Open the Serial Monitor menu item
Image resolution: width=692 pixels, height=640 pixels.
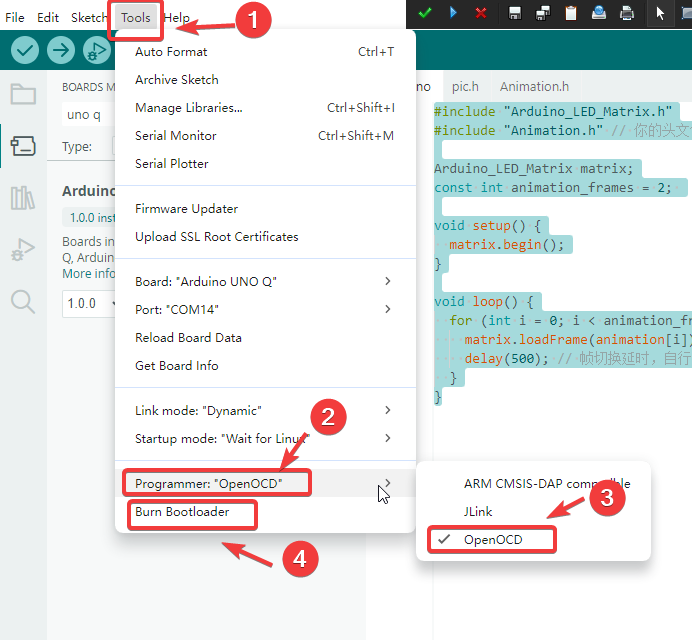click(x=265, y=136)
